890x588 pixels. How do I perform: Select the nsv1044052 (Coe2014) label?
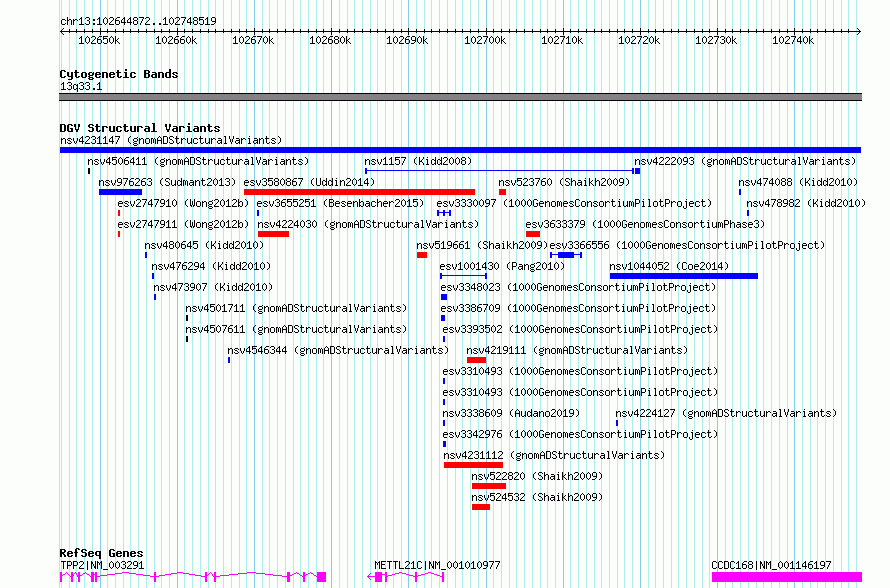669,266
